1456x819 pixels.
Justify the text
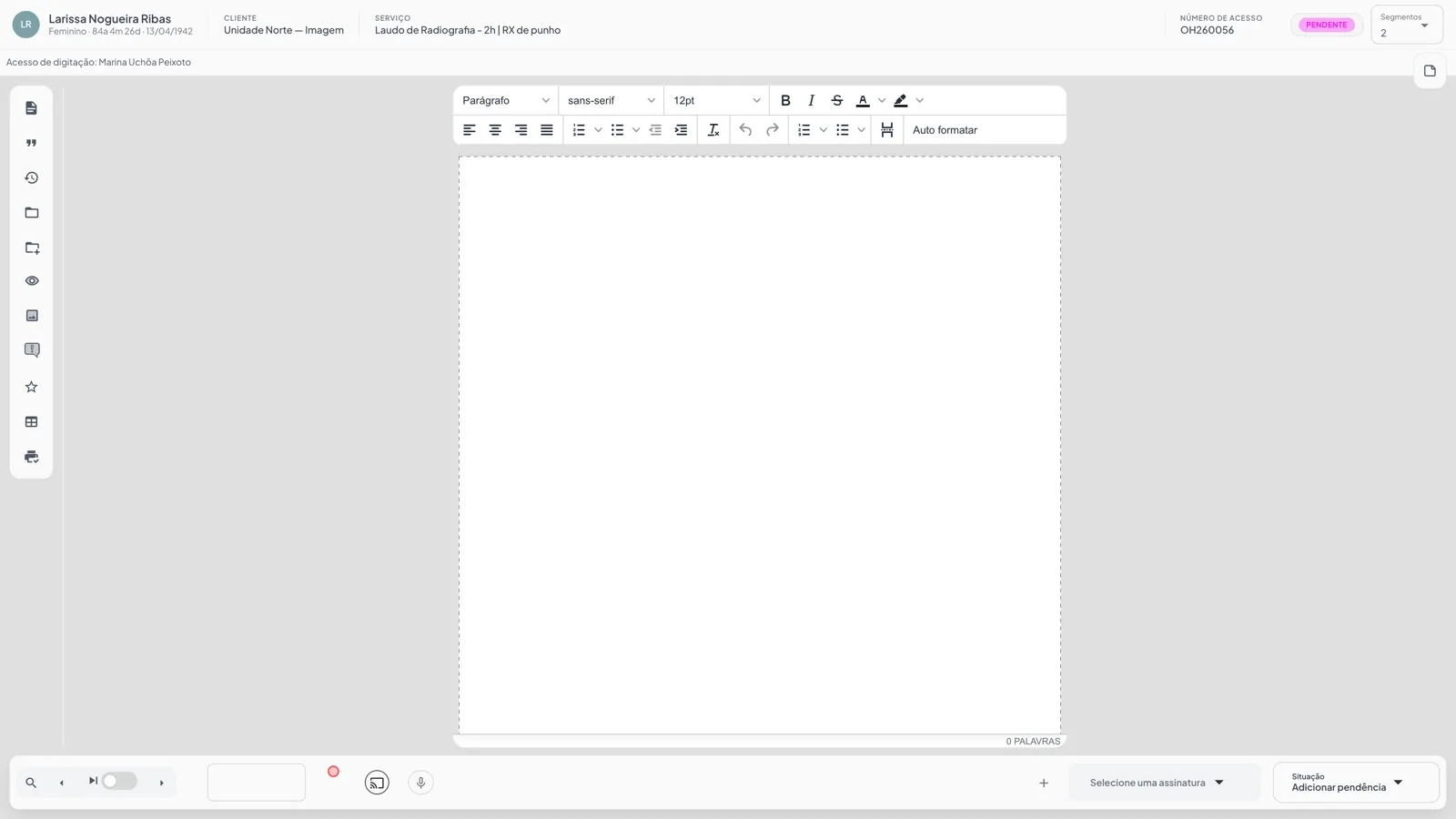click(546, 130)
